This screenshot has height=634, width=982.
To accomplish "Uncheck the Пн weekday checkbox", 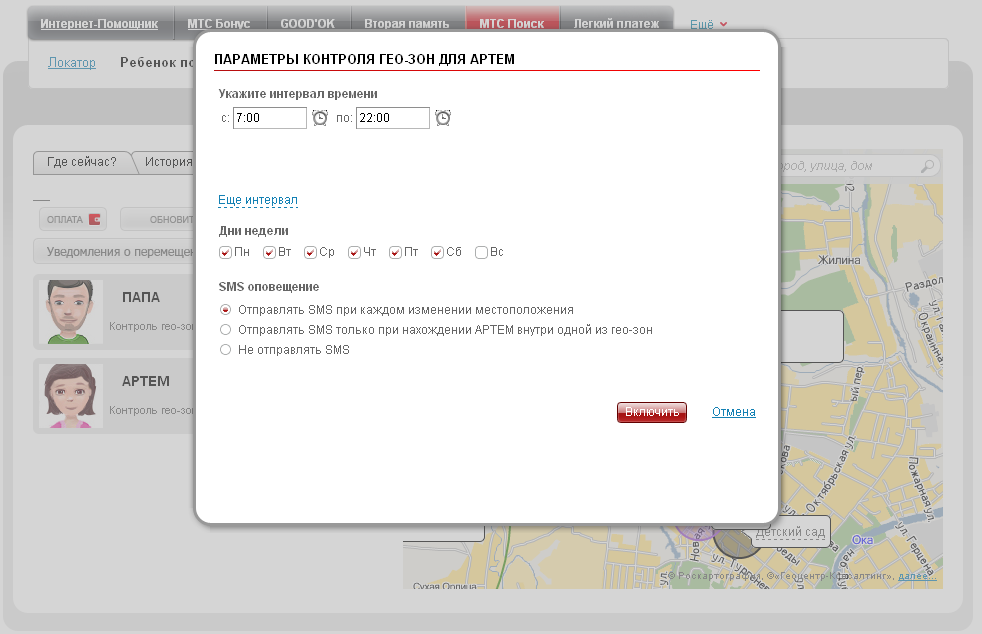I will pyautogui.click(x=225, y=253).
